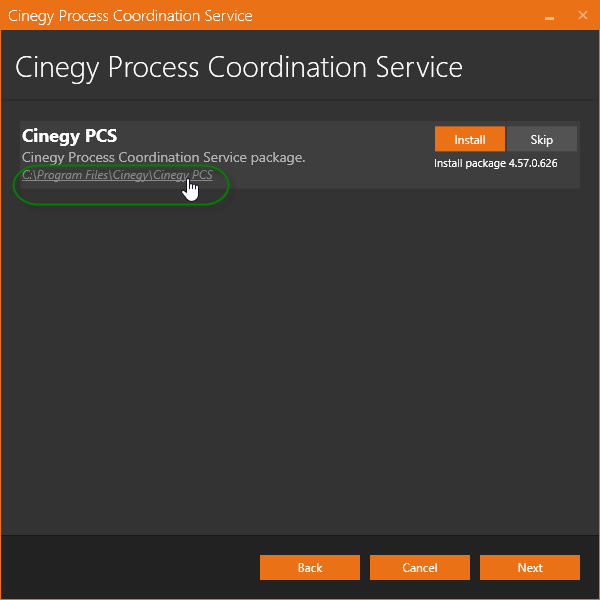Open the C:\Program Files\Cinegy\Cinegy PCS path link
The height and width of the screenshot is (600, 600).
pos(117,175)
